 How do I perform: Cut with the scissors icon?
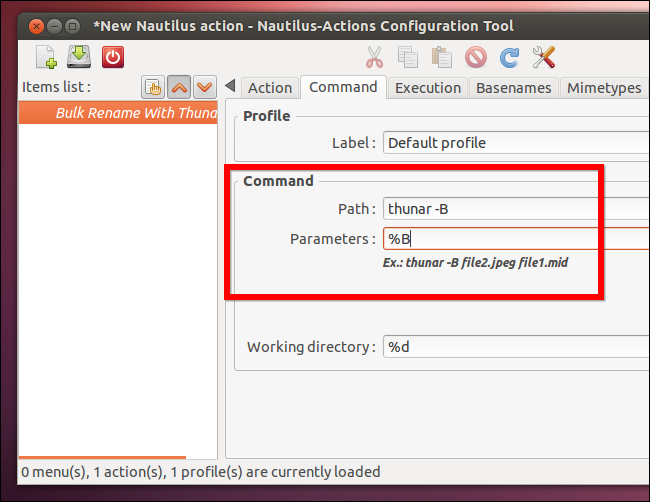[374, 57]
